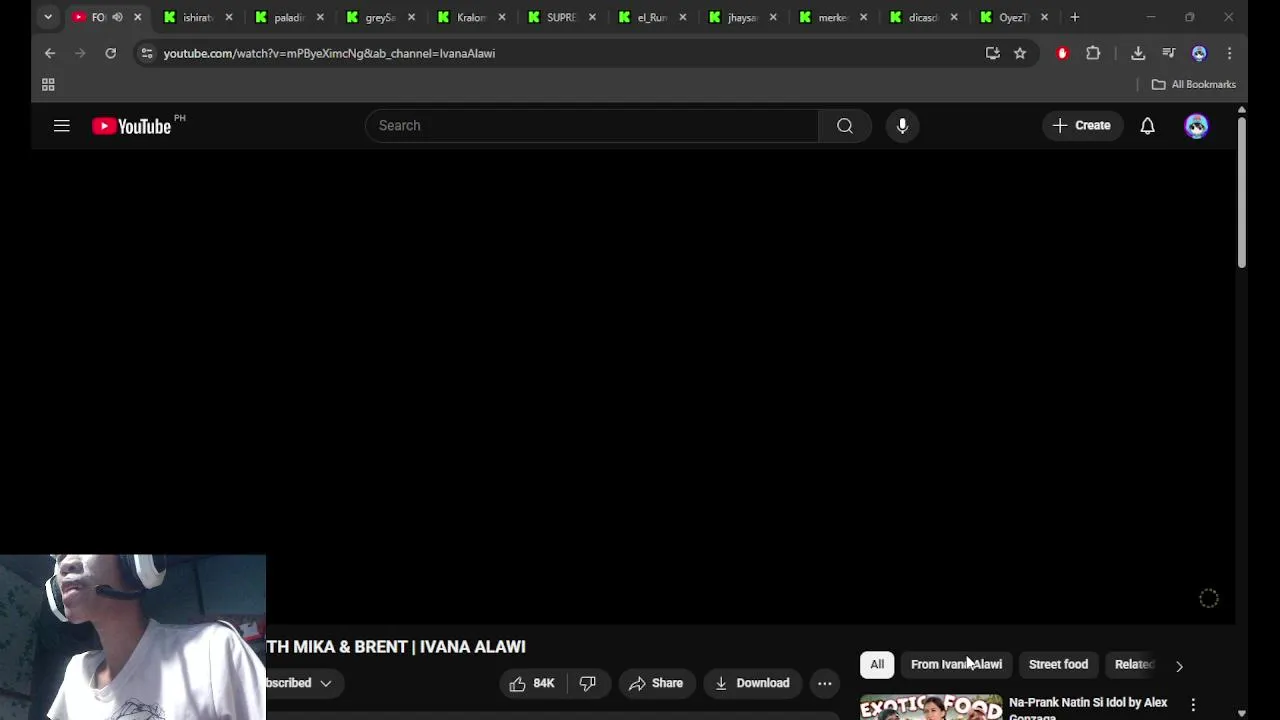The width and height of the screenshot is (1280, 720).
Task: Open more actions ellipsis below video
Action: coord(824,683)
